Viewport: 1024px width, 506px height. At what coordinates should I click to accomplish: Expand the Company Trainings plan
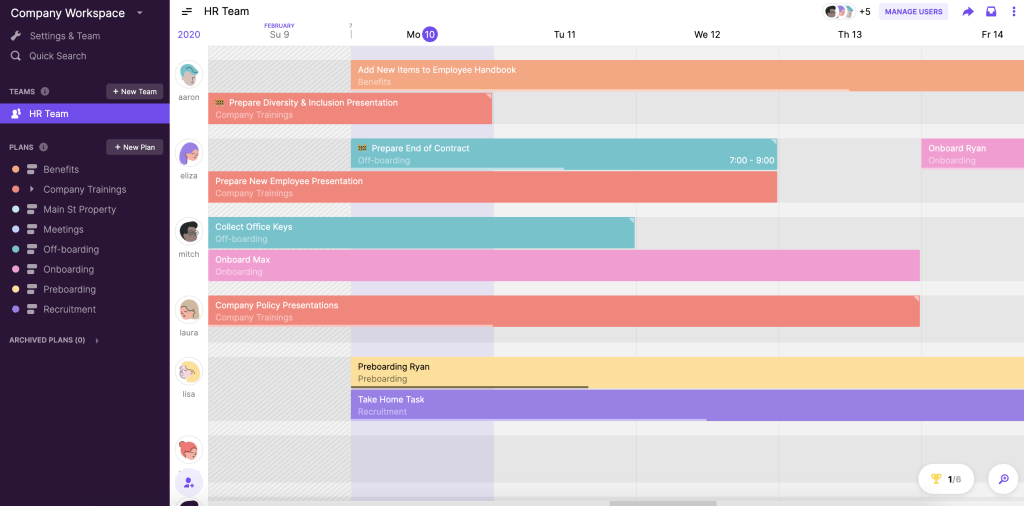point(31,189)
